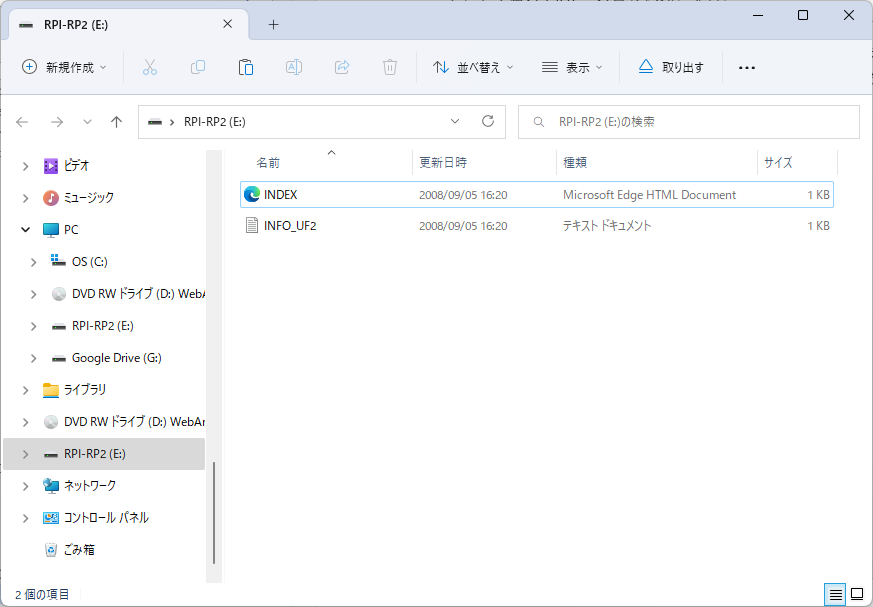Click the PC monitor icon in sidebar
This screenshot has width=873, height=607.
pos(51,229)
